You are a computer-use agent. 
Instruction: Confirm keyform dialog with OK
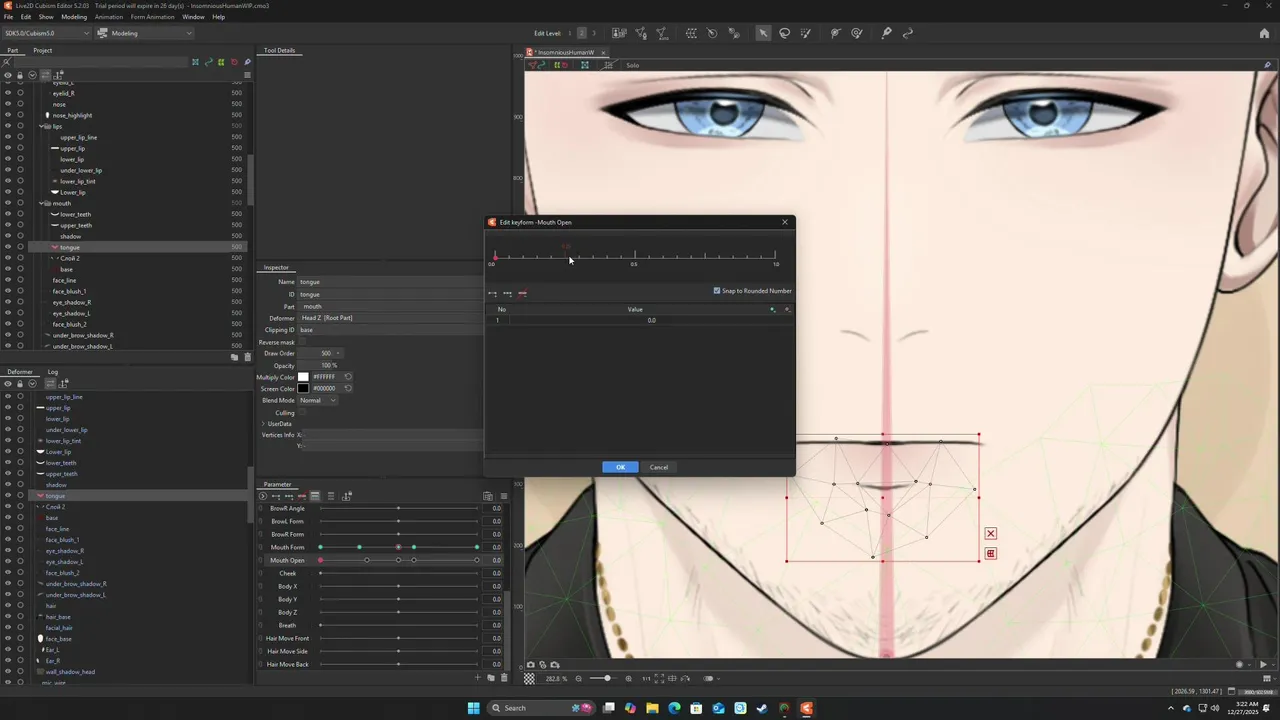(620, 467)
